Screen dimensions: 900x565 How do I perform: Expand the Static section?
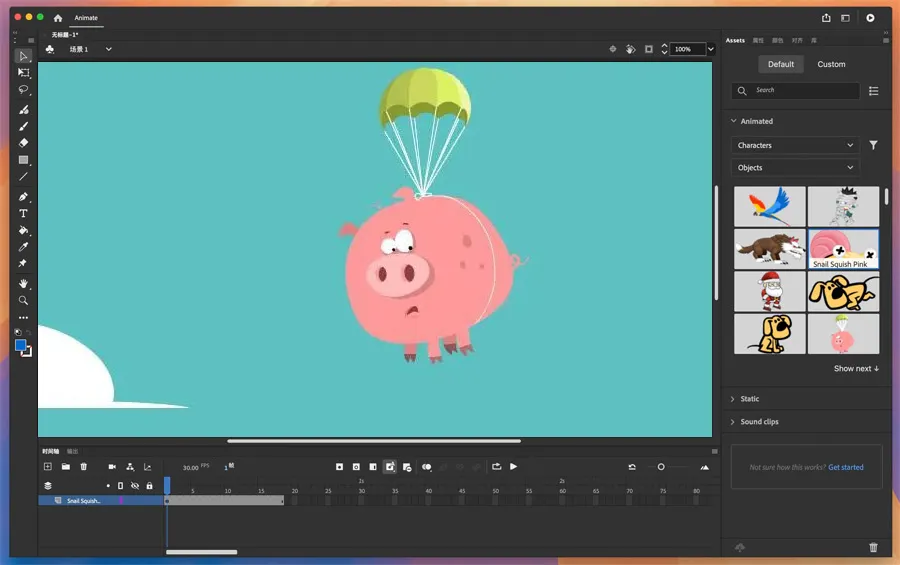click(750, 399)
